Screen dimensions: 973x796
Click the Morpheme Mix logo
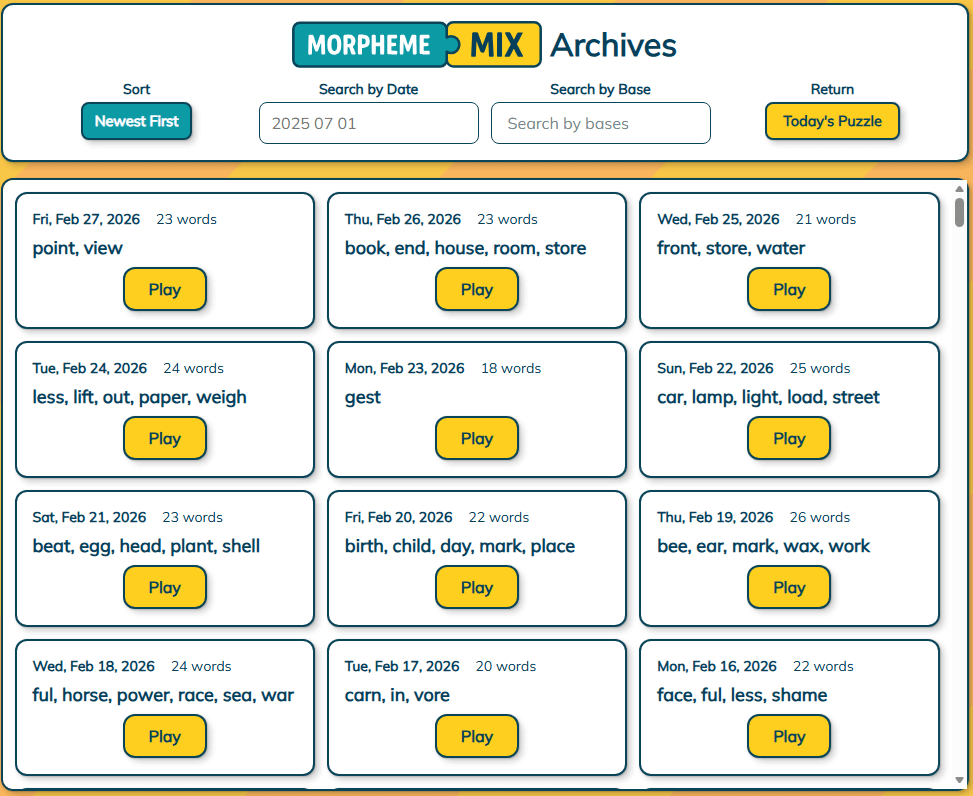(x=415, y=44)
